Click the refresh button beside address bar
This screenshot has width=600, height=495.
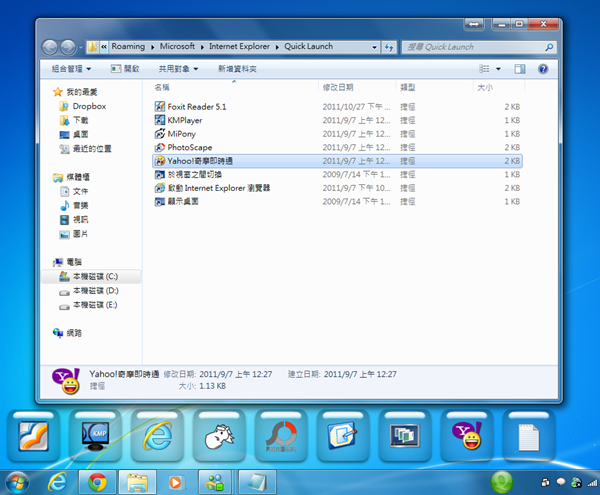389,47
